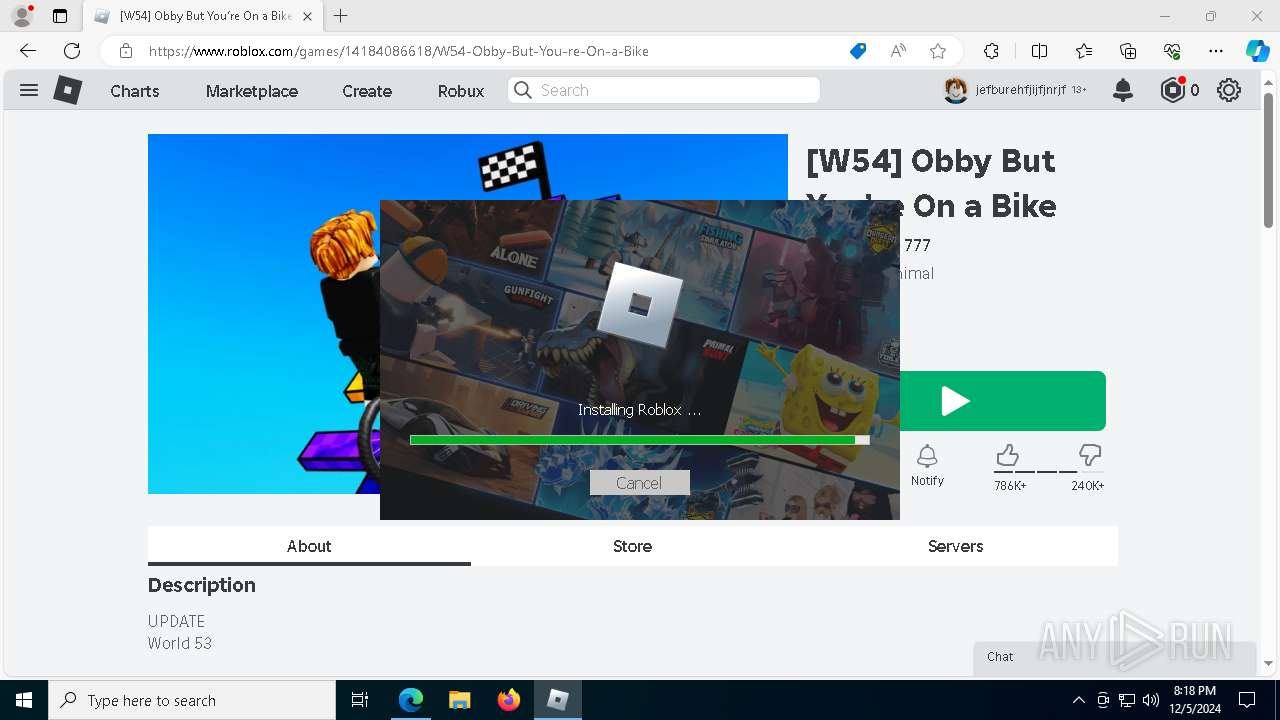1280x720 pixels.
Task: Open the shopping tag icon in address bar
Action: 857,51
